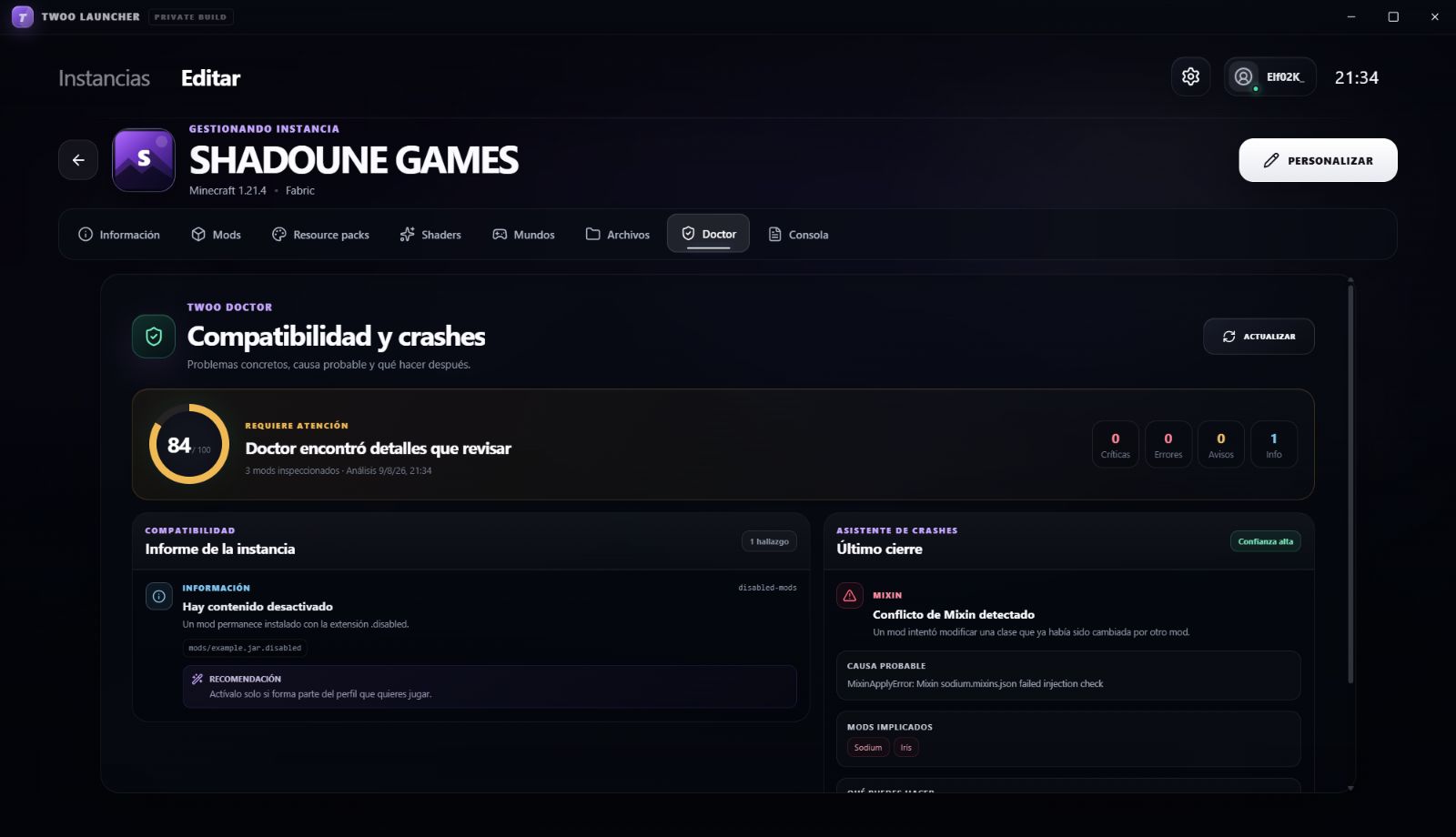This screenshot has width=1456, height=837.
Task: Click the 84 score ring indicator
Action: pyautogui.click(x=189, y=444)
